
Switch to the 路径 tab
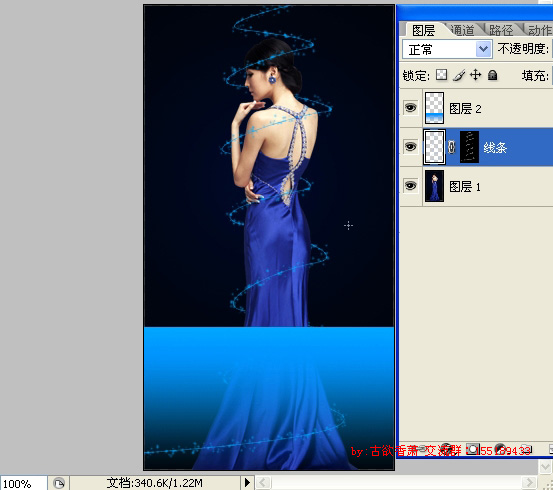[501, 30]
